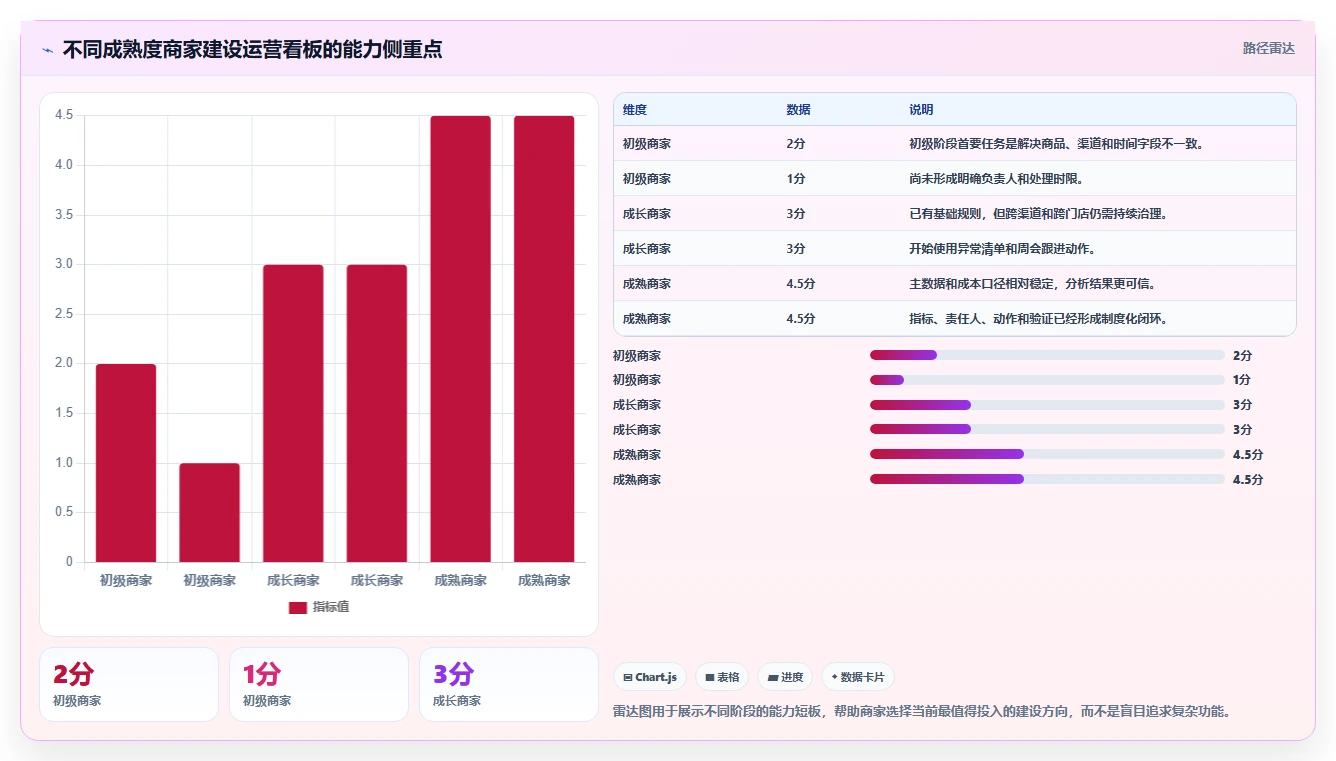1336x761 pixels.
Task: Toggle the 指标值 legend swatch
Action: 298,607
